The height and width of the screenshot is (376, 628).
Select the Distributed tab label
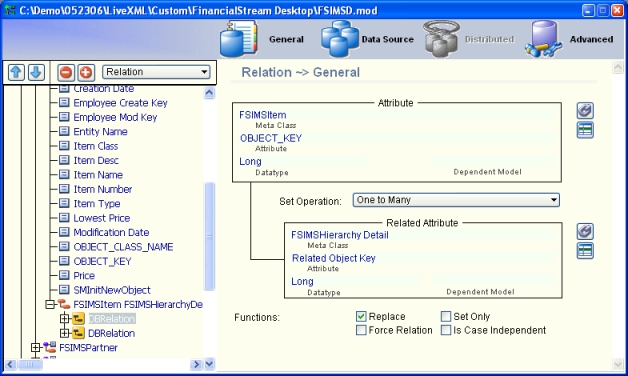[489, 39]
